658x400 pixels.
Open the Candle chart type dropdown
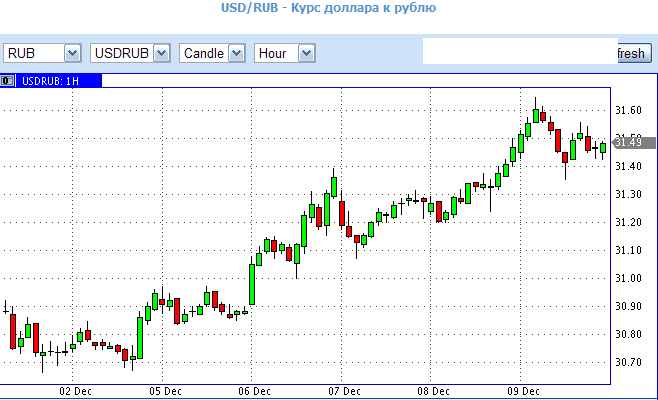pos(212,53)
